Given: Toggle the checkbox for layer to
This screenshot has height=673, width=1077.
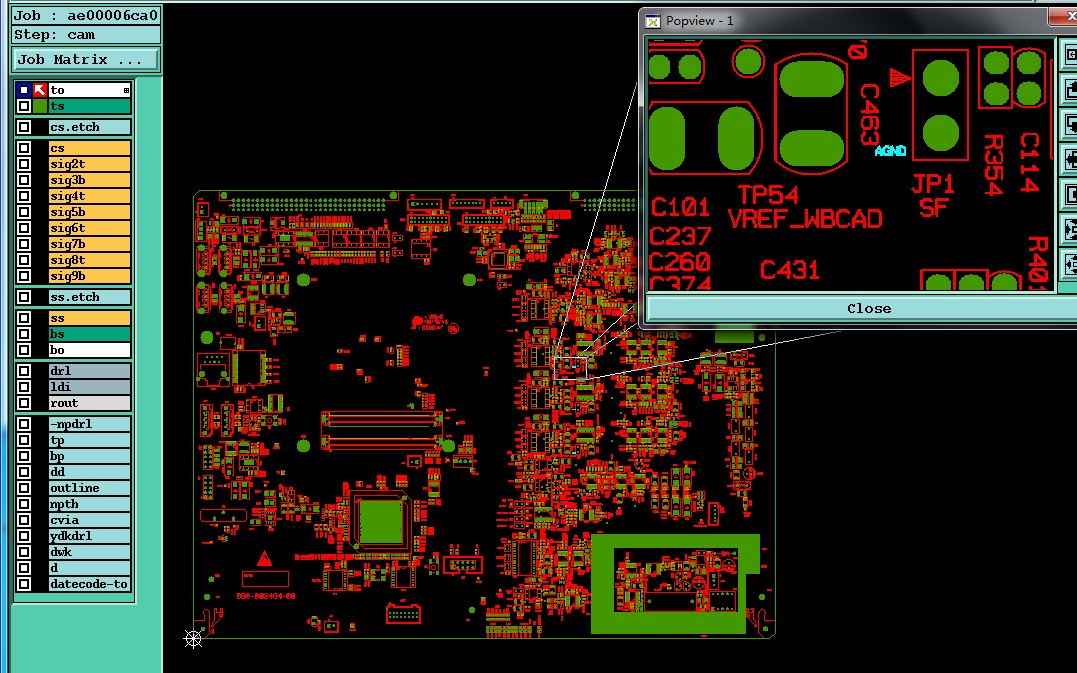Looking at the screenshot, I should click(x=24, y=90).
